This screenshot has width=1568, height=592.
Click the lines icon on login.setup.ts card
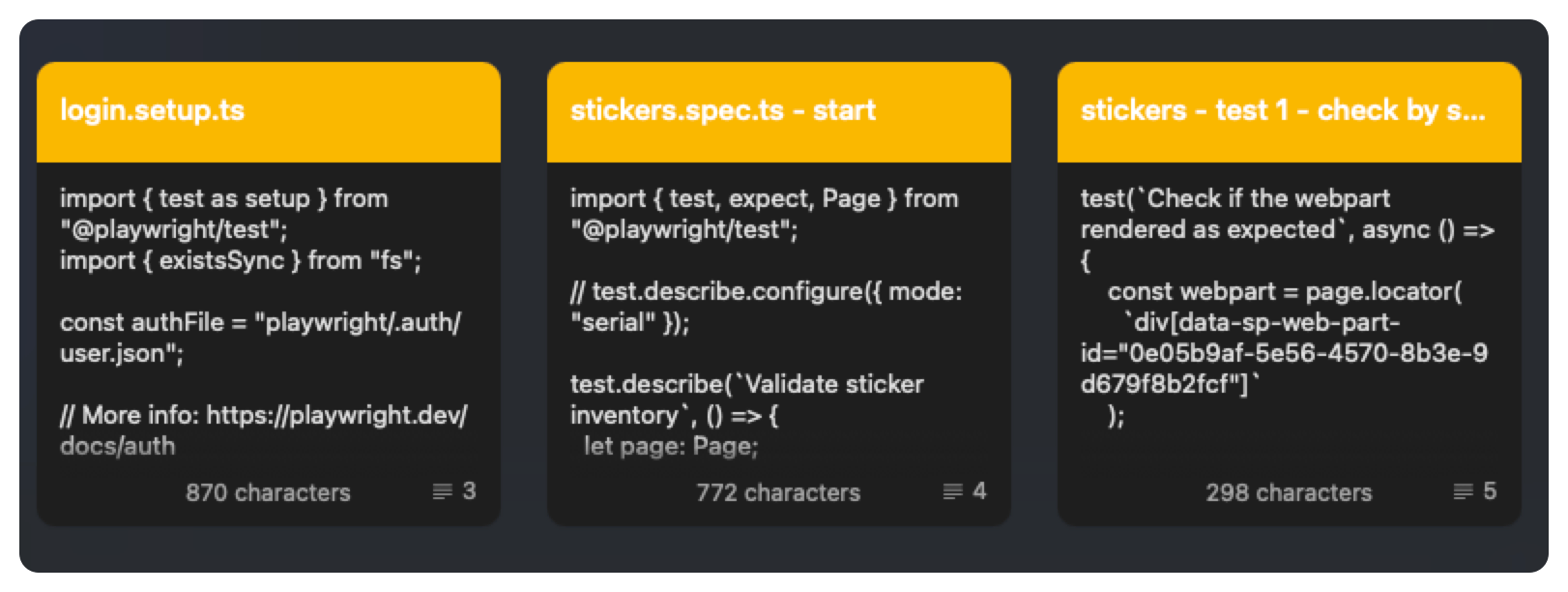click(x=443, y=492)
